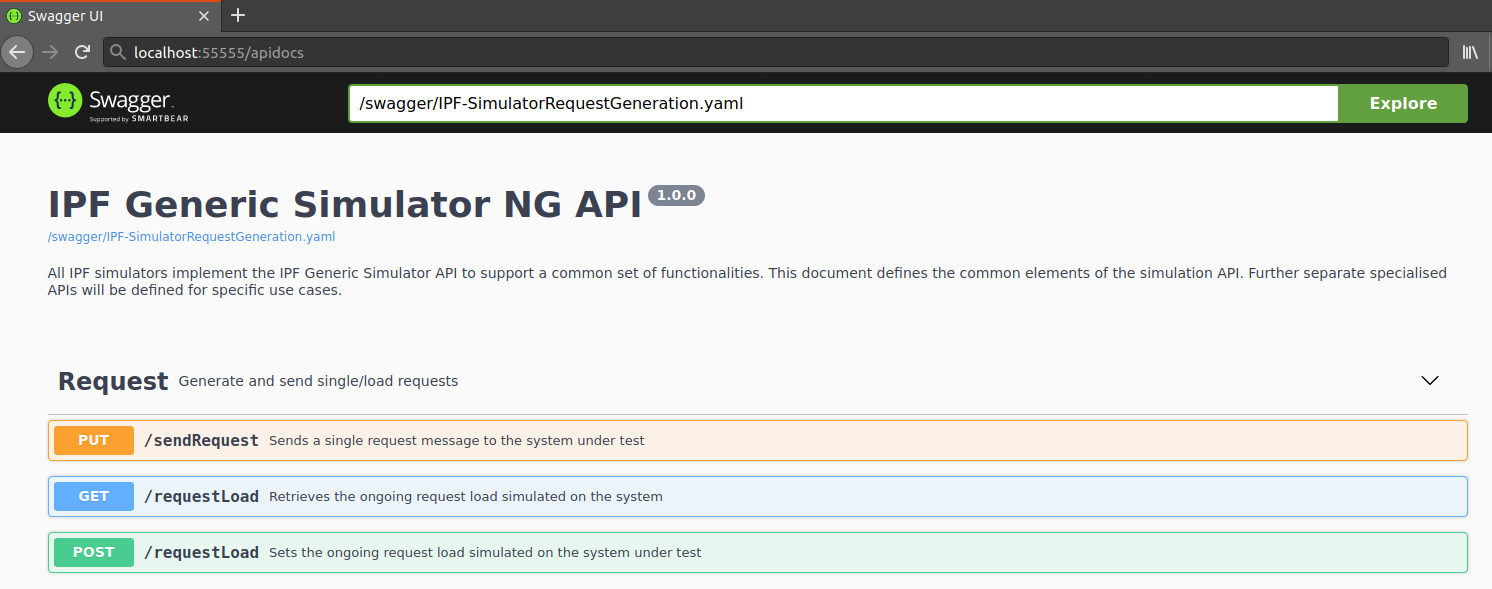Click the Swagger UI tab favicon
This screenshot has width=1492, height=589.
coord(14,16)
